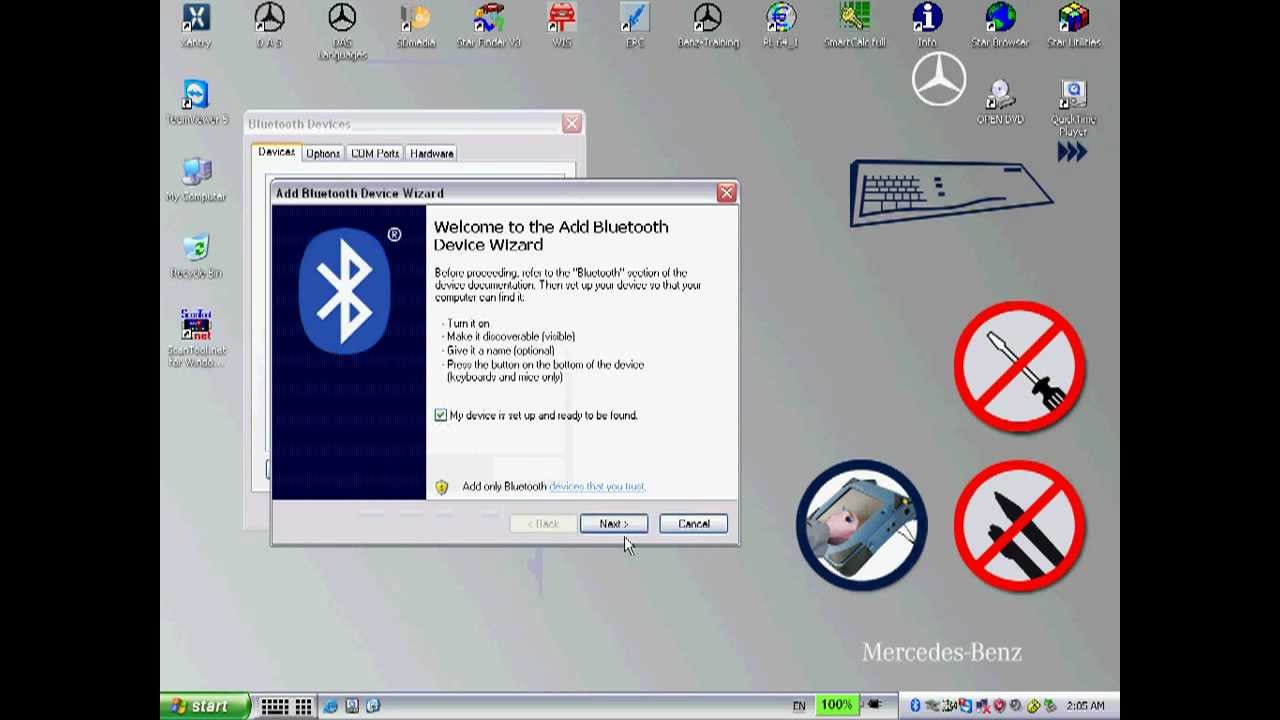Viewport: 1280px width, 720px height.
Task: Launch SmartCalc full shortcut
Action: [x=854, y=26]
